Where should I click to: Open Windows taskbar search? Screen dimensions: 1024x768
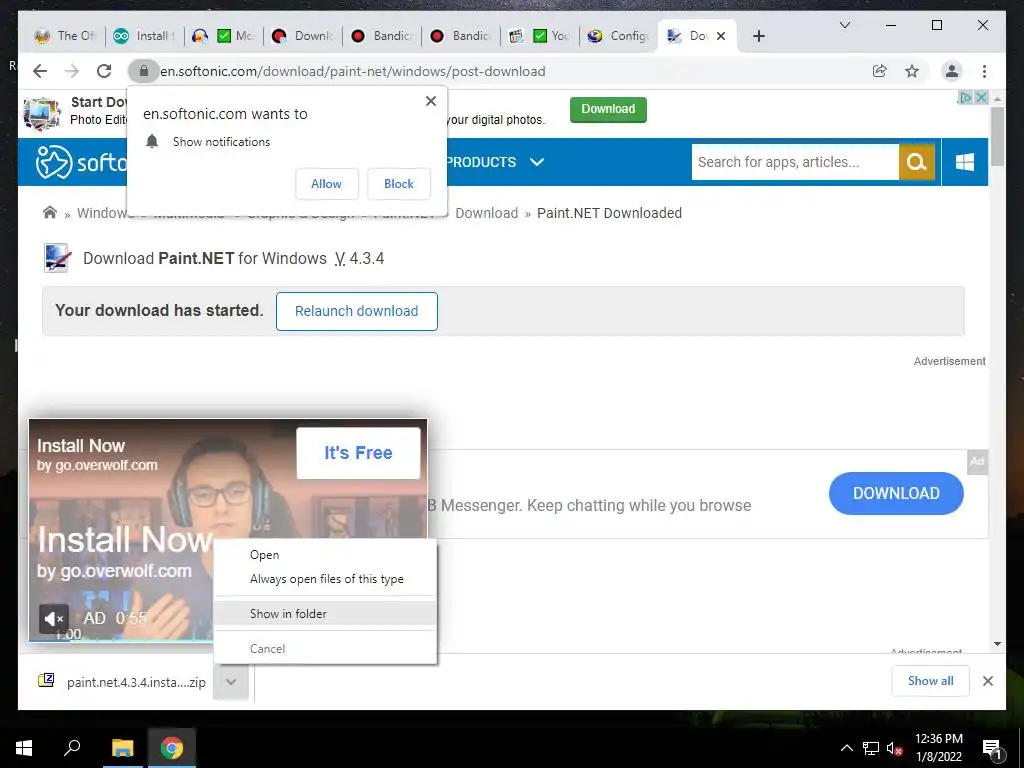(72, 748)
